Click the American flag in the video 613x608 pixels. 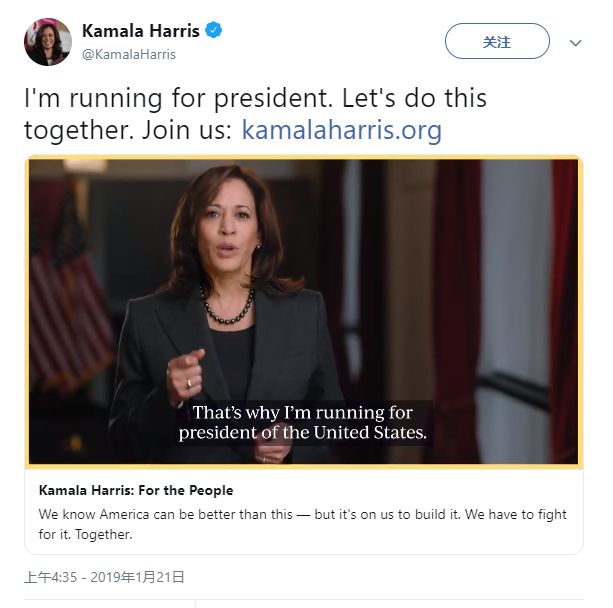click(66, 300)
